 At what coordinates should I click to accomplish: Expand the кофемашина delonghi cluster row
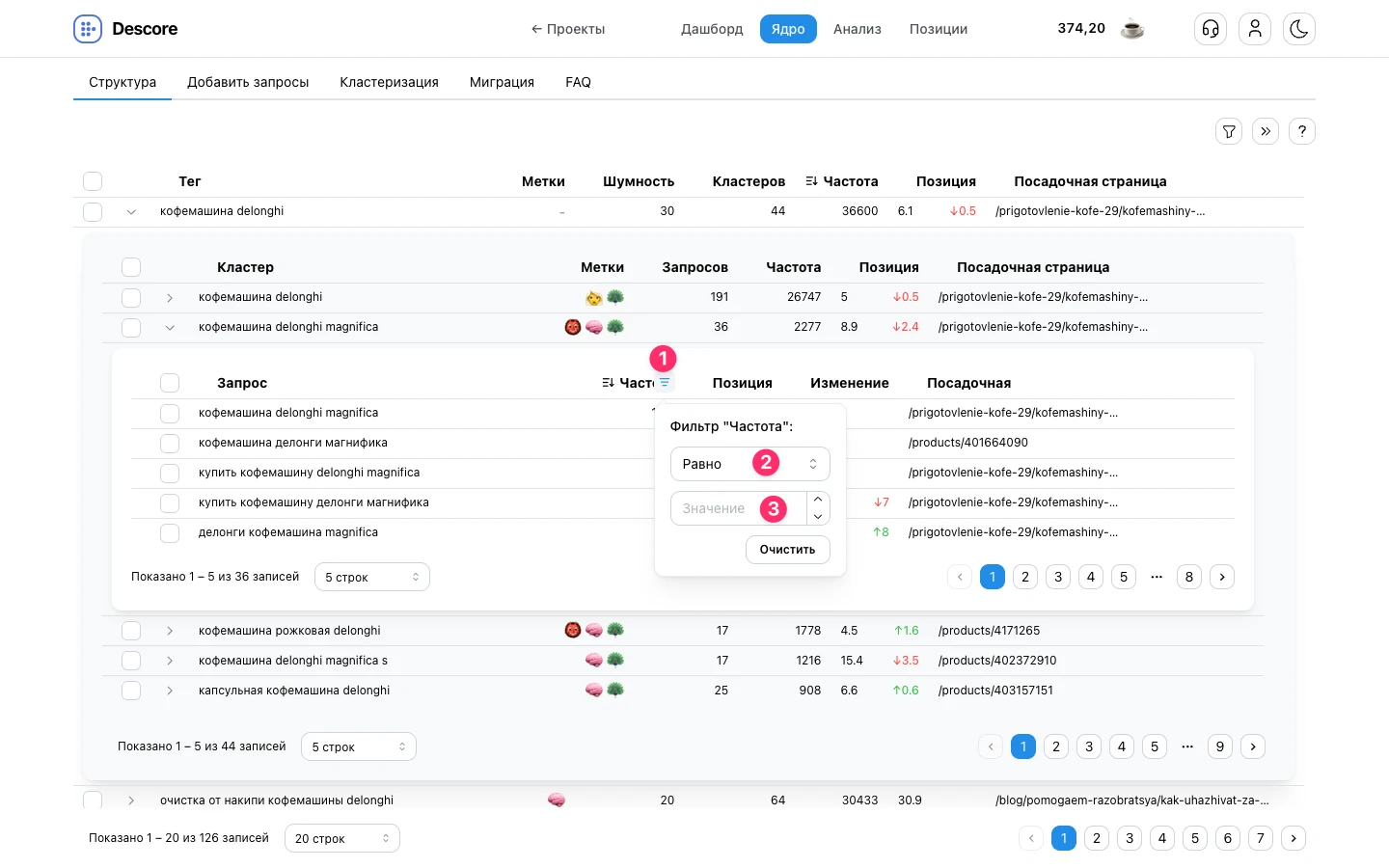[170, 297]
